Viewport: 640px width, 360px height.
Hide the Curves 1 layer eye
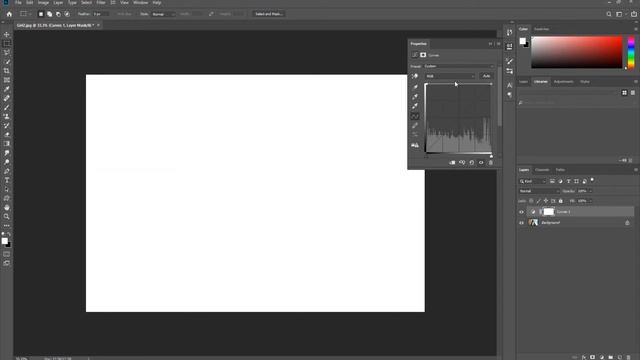521,212
